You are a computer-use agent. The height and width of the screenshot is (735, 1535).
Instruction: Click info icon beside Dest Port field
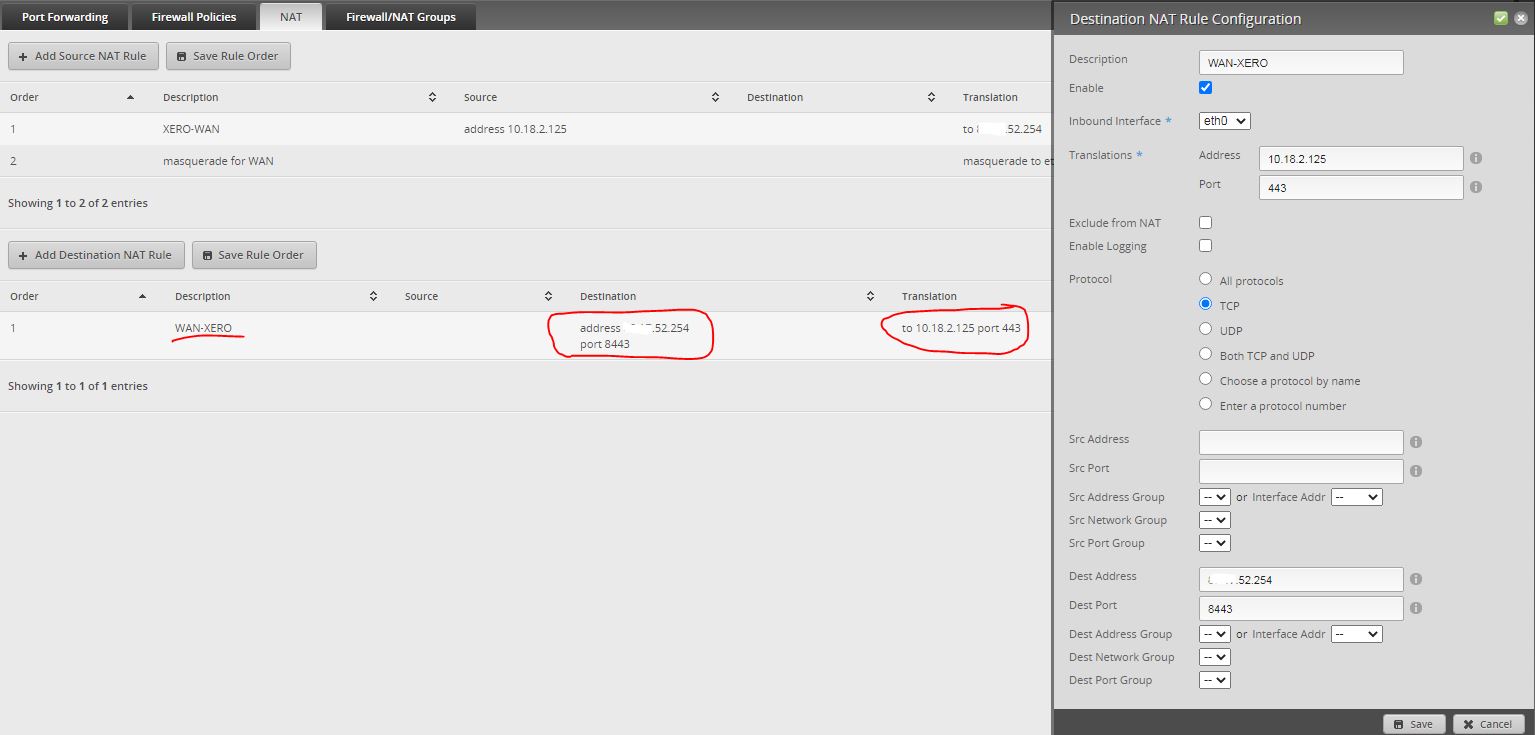click(x=1416, y=608)
